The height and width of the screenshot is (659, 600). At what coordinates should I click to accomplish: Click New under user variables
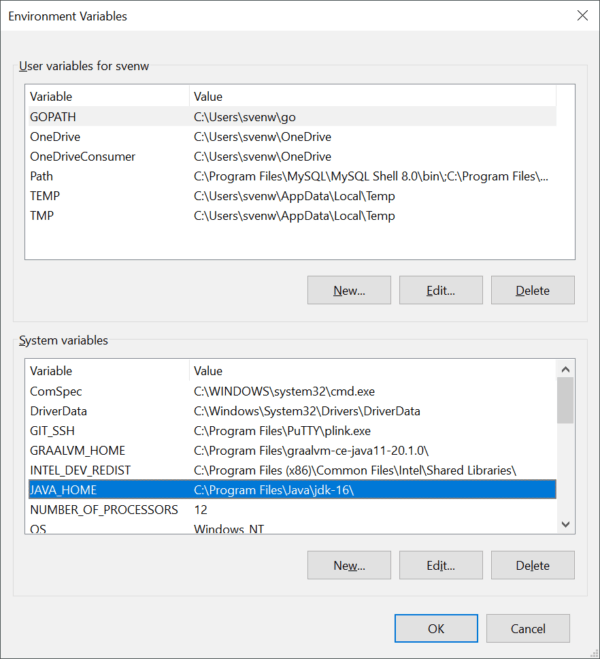349,290
